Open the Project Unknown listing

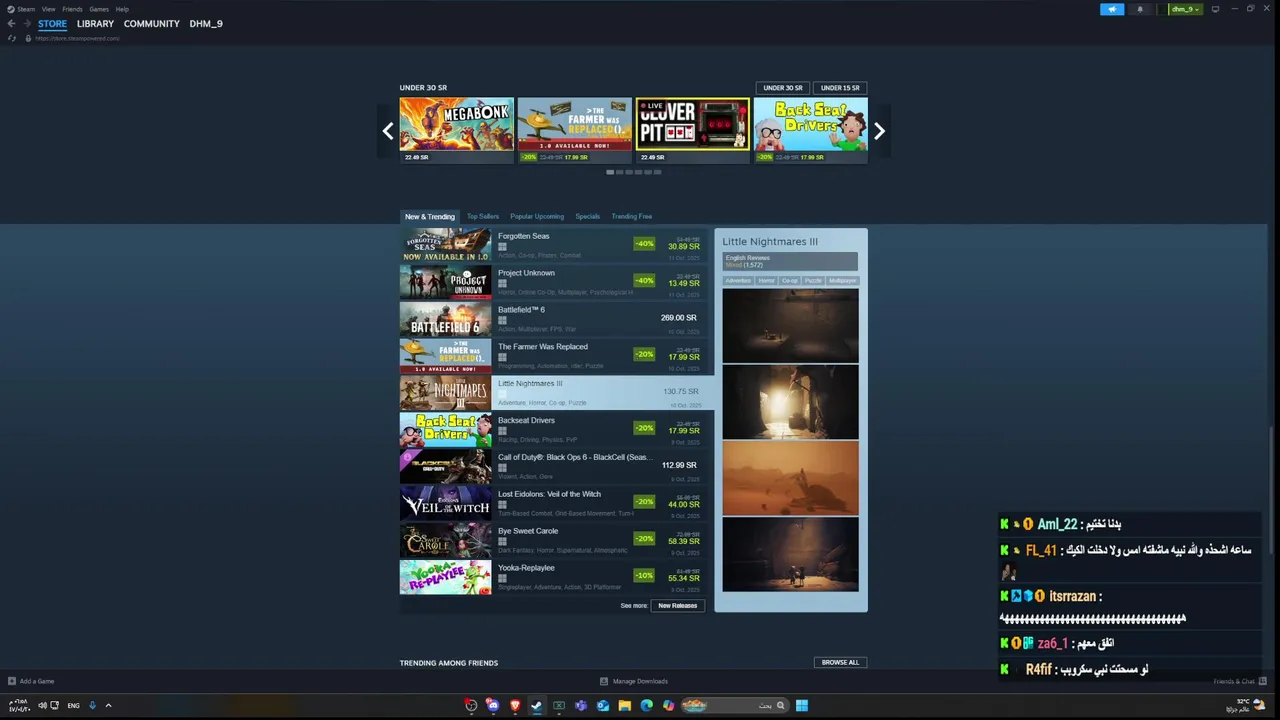[x=554, y=282]
